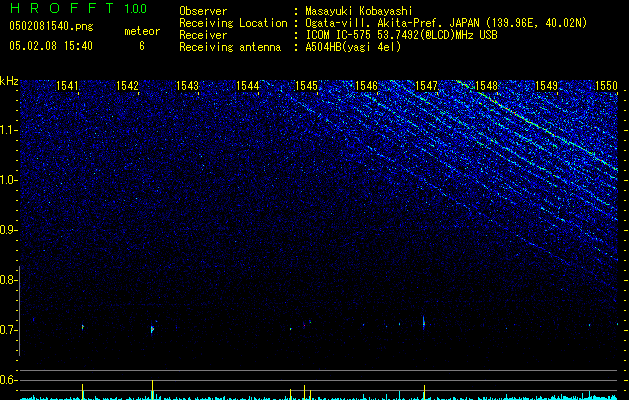This screenshot has height=400, width=629.
Task: Click the 1541 time axis marker
Action: coord(67,86)
